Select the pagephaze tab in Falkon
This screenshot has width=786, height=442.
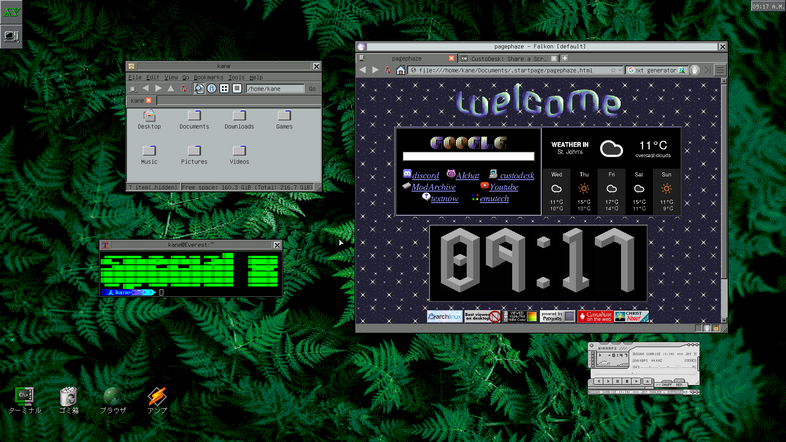point(407,59)
